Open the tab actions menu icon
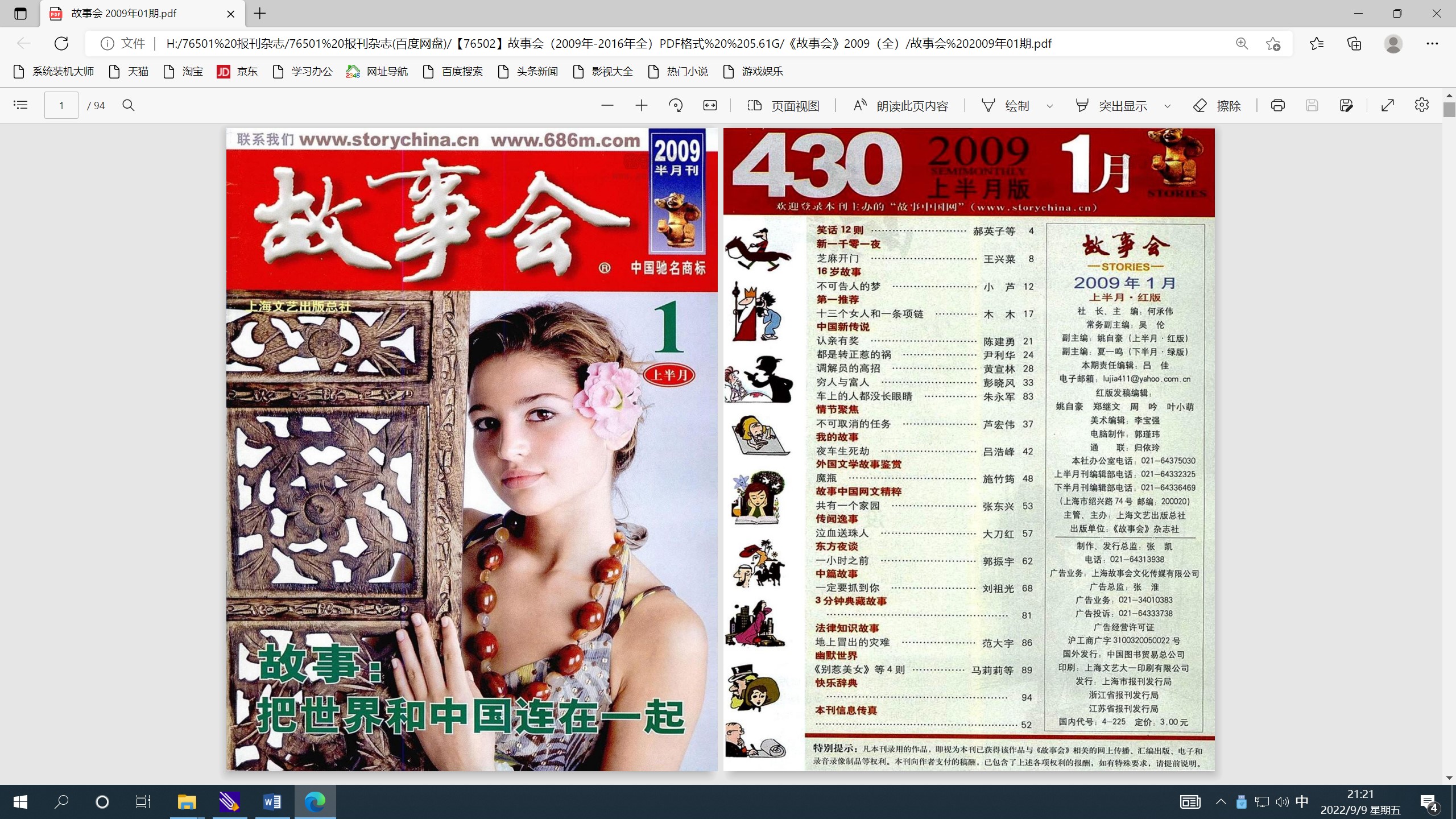1456x819 pixels. tap(20, 14)
